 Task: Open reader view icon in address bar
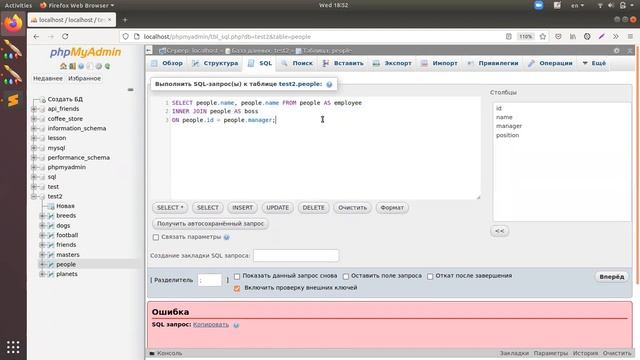pos(509,36)
